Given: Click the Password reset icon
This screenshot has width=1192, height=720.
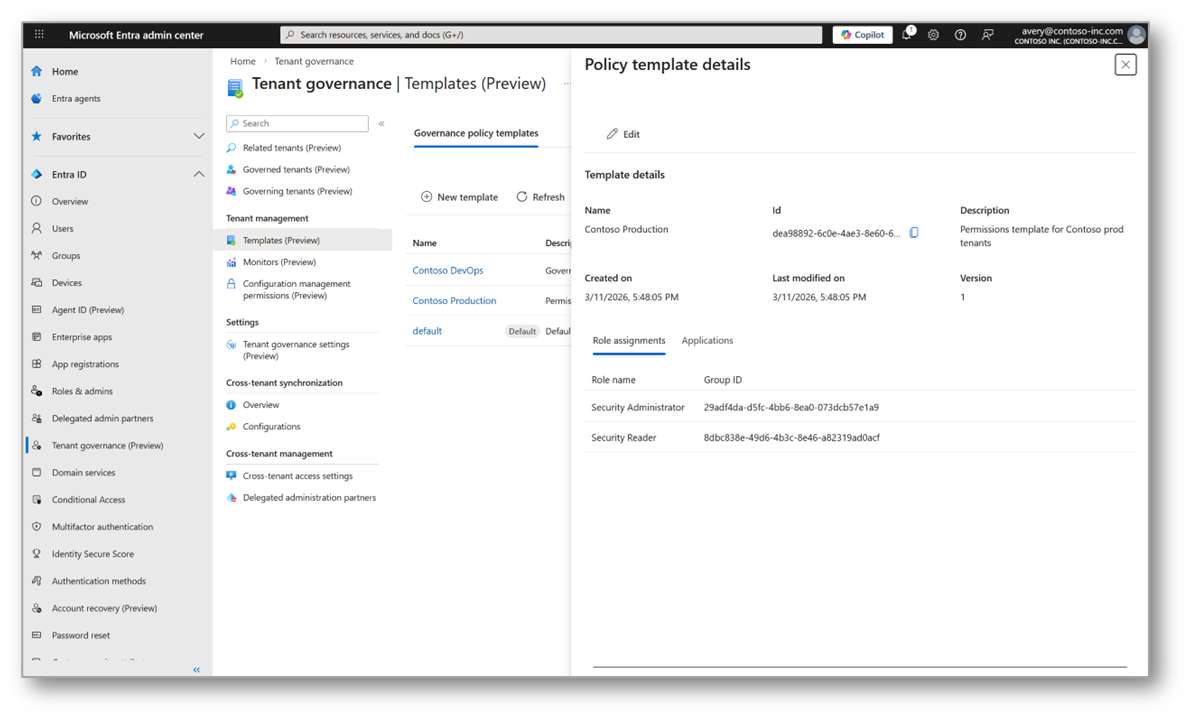Looking at the screenshot, I should click(36, 635).
